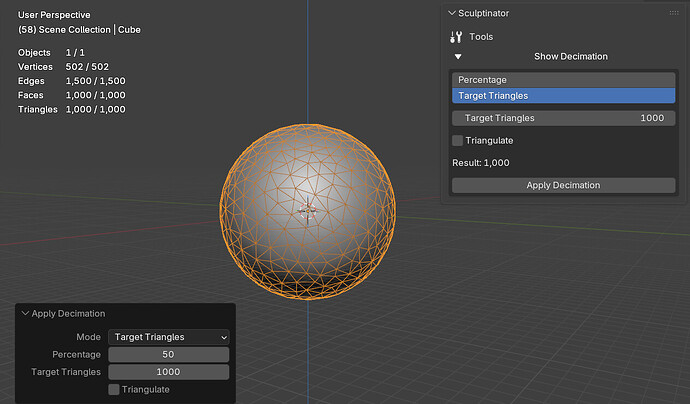The image size is (690, 404).
Task: Click the 'User Perspective' label
Action: (54, 15)
